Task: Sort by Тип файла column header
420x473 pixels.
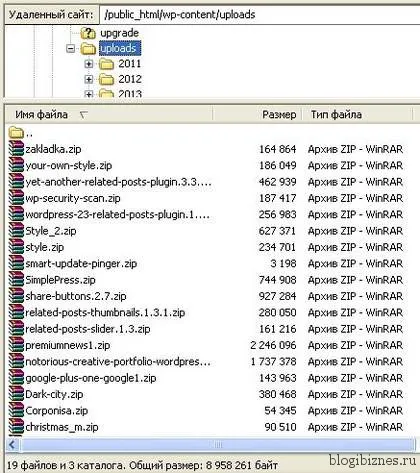Action: click(357, 115)
